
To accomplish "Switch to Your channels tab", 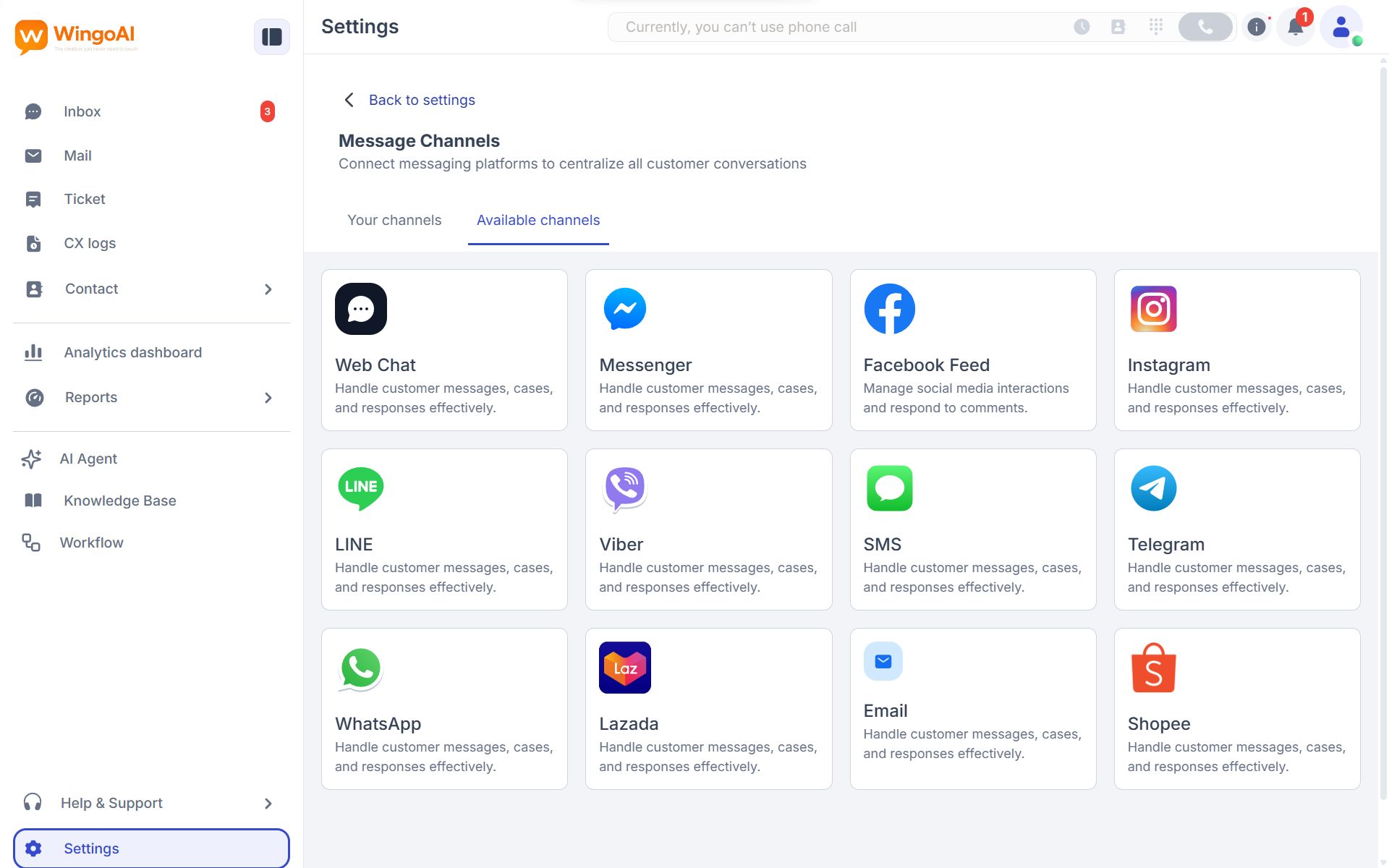I will [394, 221].
